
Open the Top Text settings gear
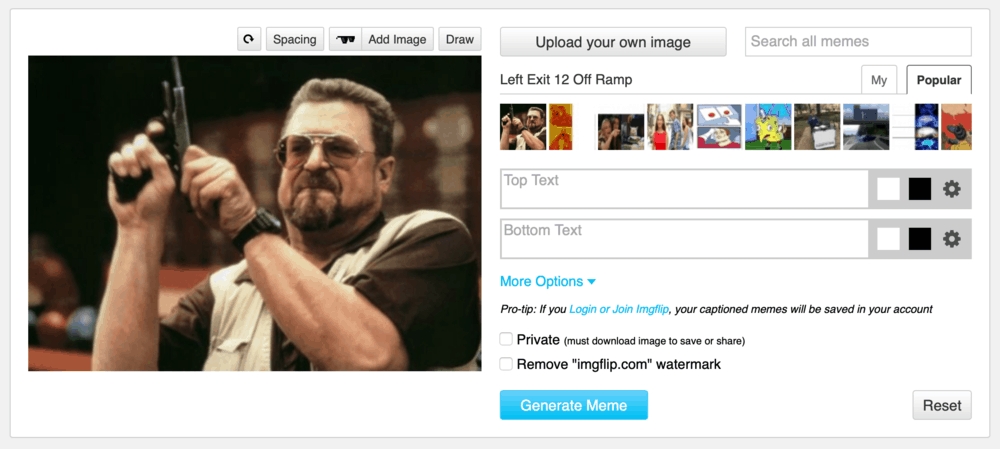pyautogui.click(x=951, y=189)
